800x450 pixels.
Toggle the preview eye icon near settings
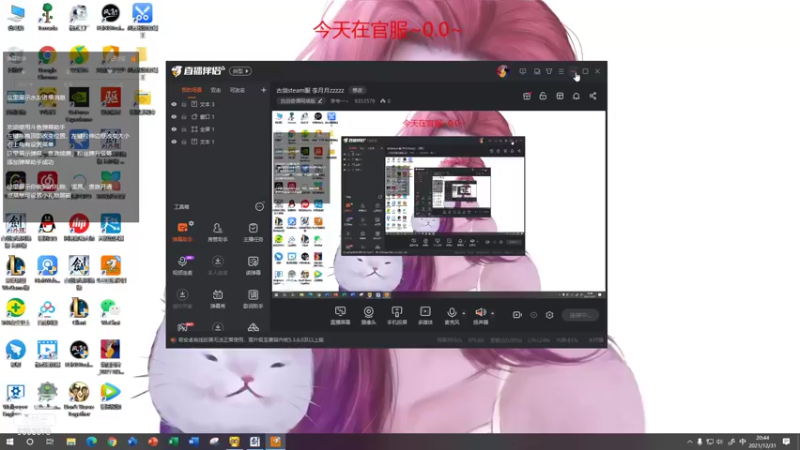click(534, 315)
